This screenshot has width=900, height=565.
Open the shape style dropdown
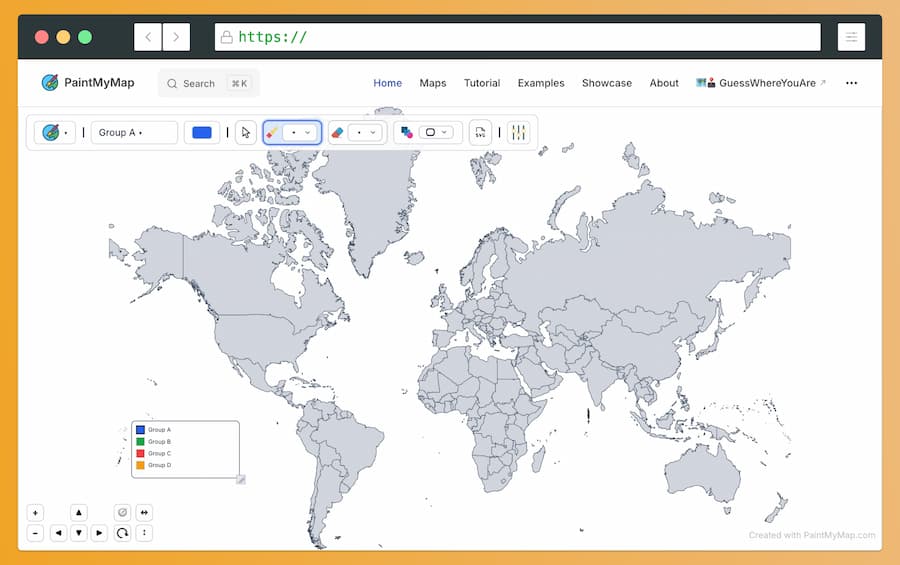pos(436,133)
